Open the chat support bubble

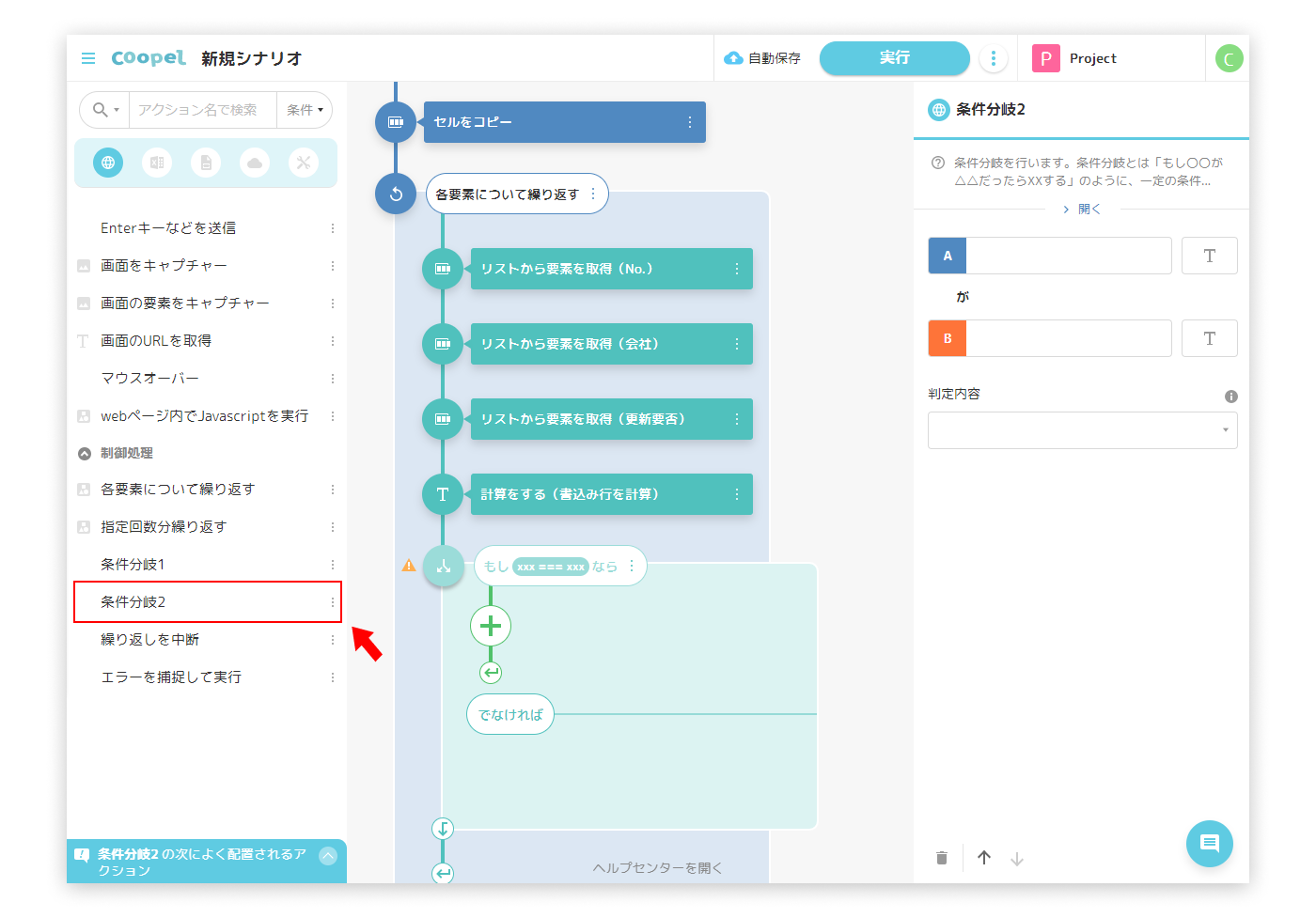1210,844
